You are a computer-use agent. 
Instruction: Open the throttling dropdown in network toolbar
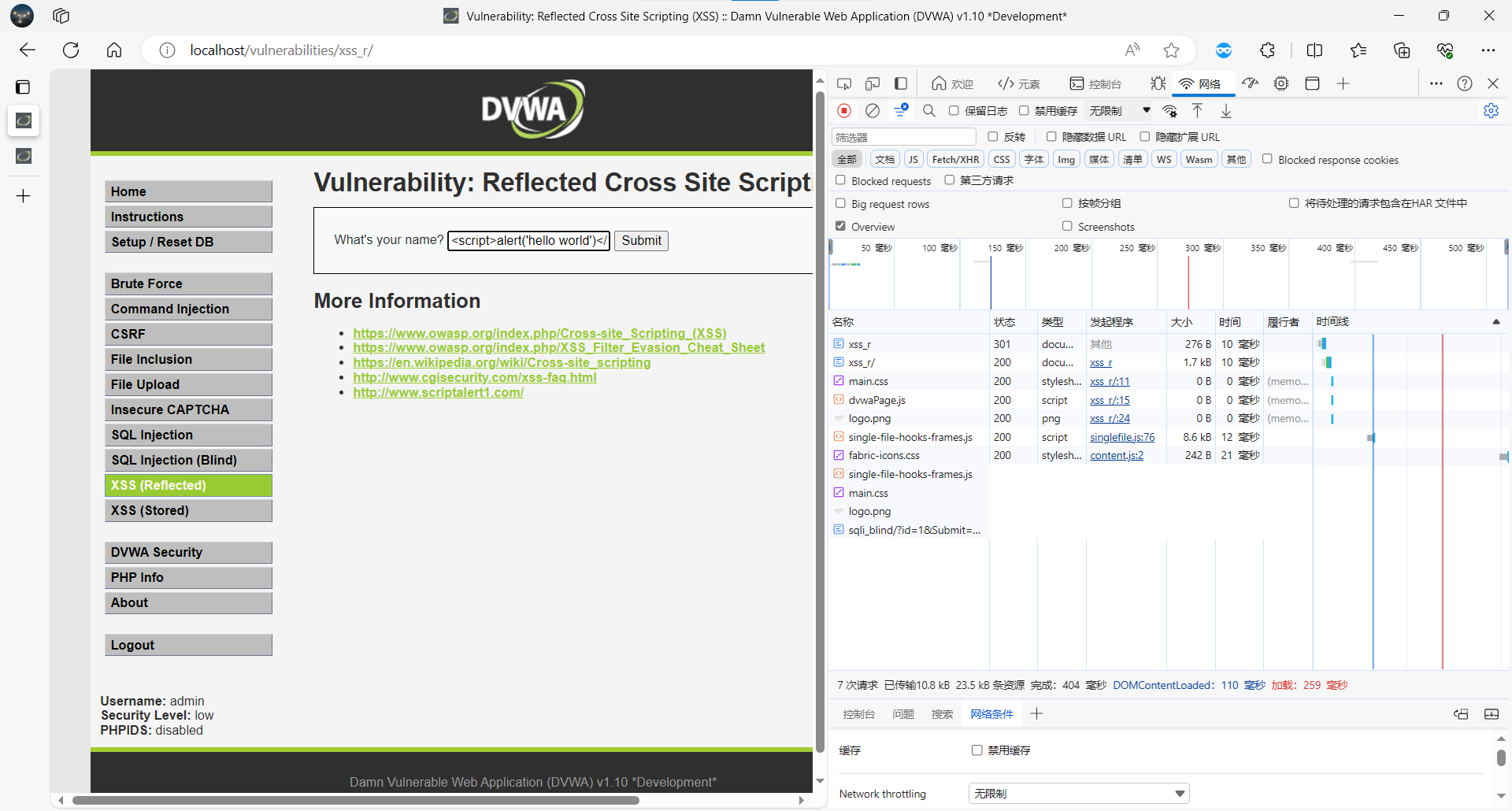point(1120,111)
